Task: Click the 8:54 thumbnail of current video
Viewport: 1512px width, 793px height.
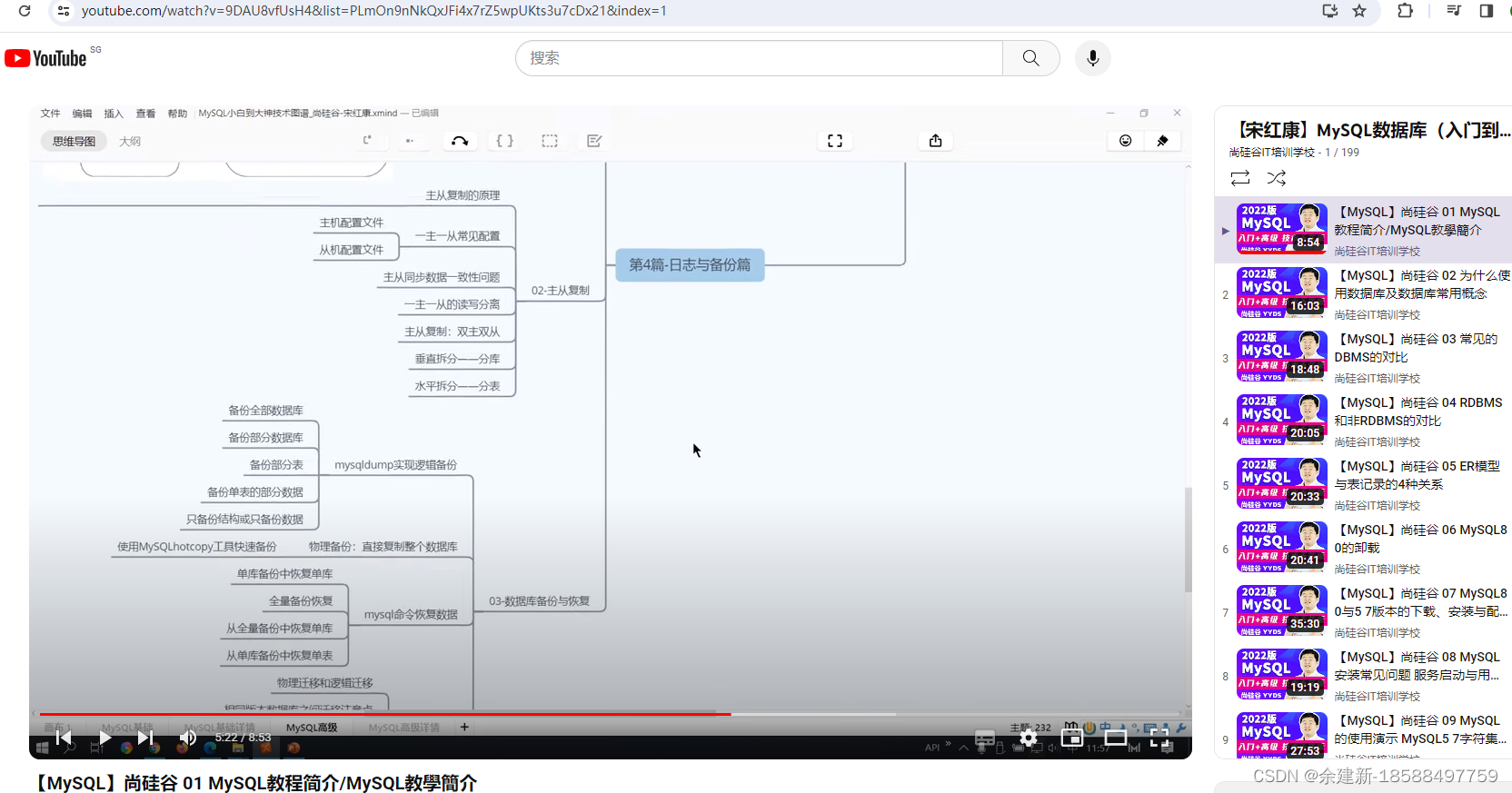Action: point(1281,229)
